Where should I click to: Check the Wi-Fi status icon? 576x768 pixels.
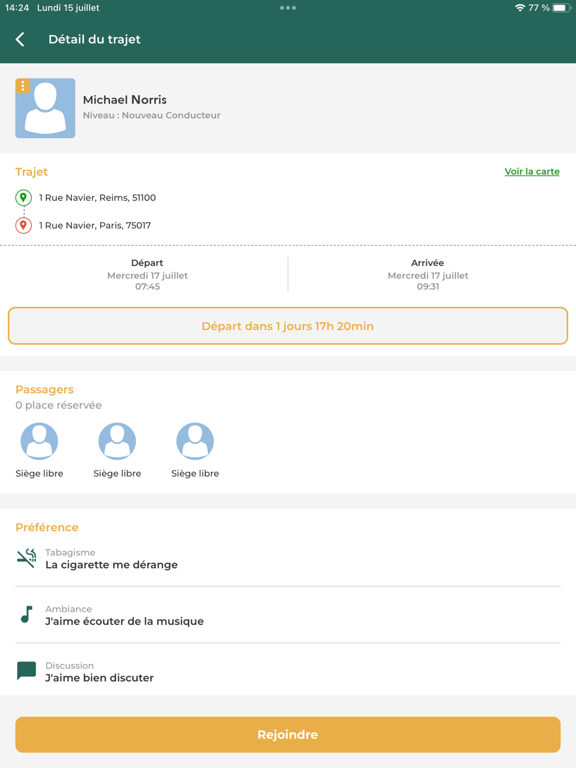[520, 8]
